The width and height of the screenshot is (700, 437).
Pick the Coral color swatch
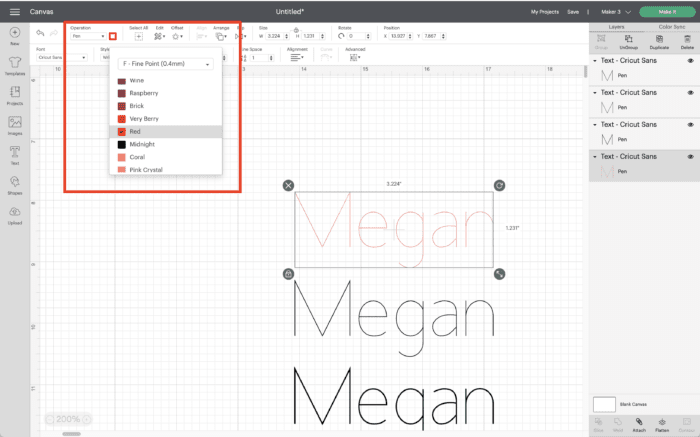pos(137,157)
